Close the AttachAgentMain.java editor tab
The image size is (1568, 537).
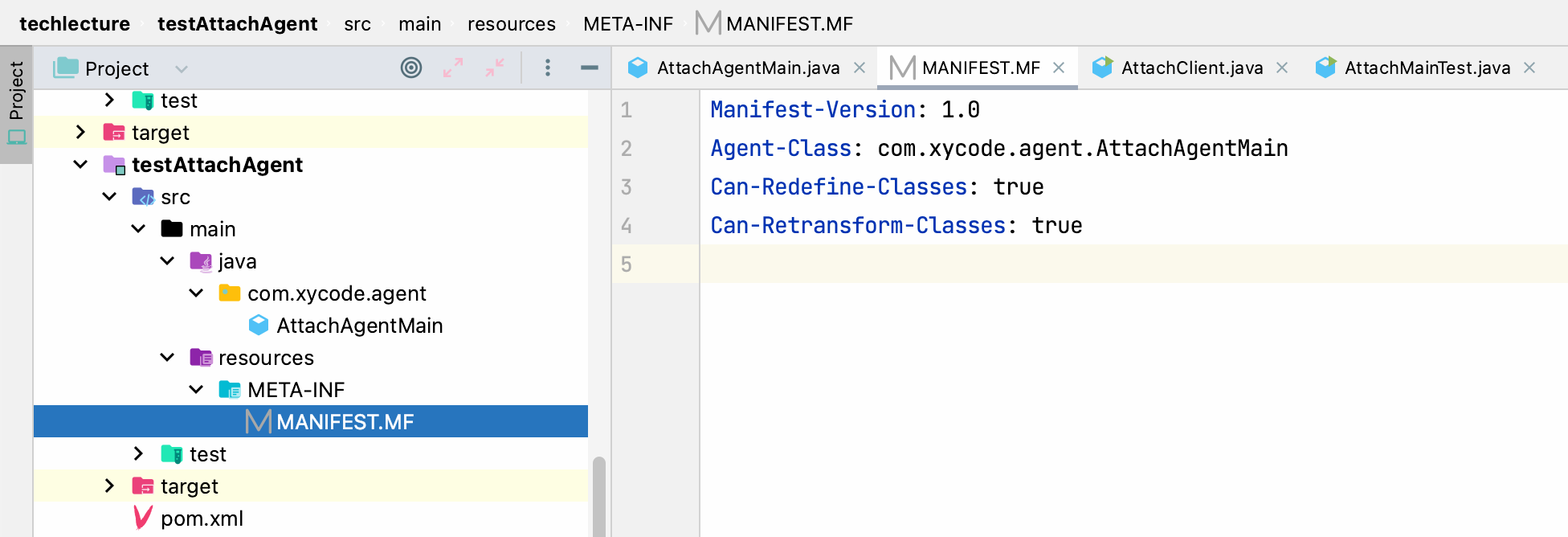click(860, 68)
